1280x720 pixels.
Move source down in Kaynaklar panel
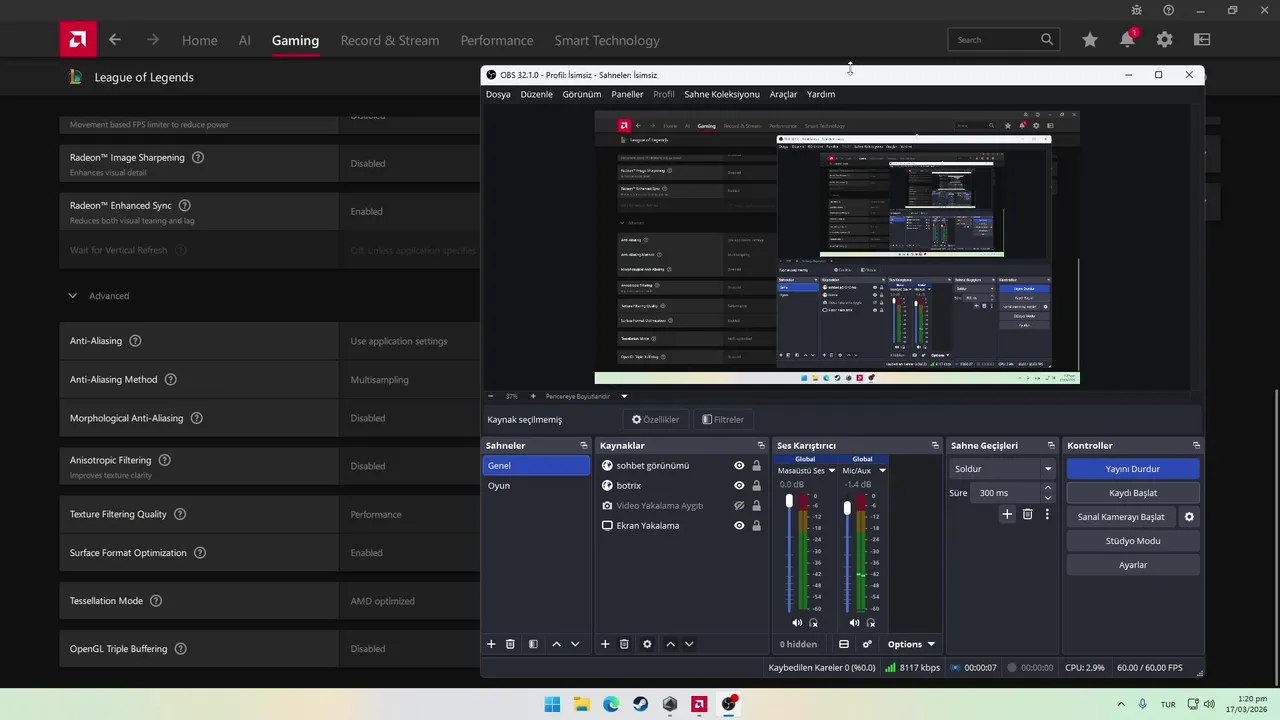[689, 644]
